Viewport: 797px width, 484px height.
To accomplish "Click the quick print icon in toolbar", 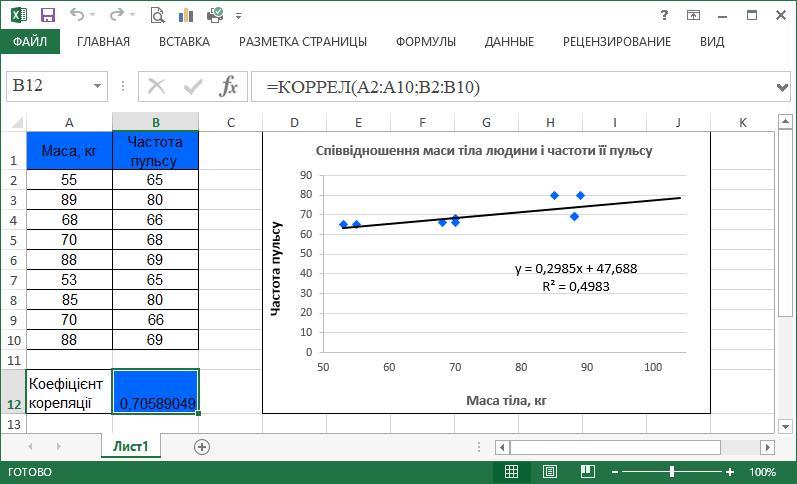I will click(216, 15).
